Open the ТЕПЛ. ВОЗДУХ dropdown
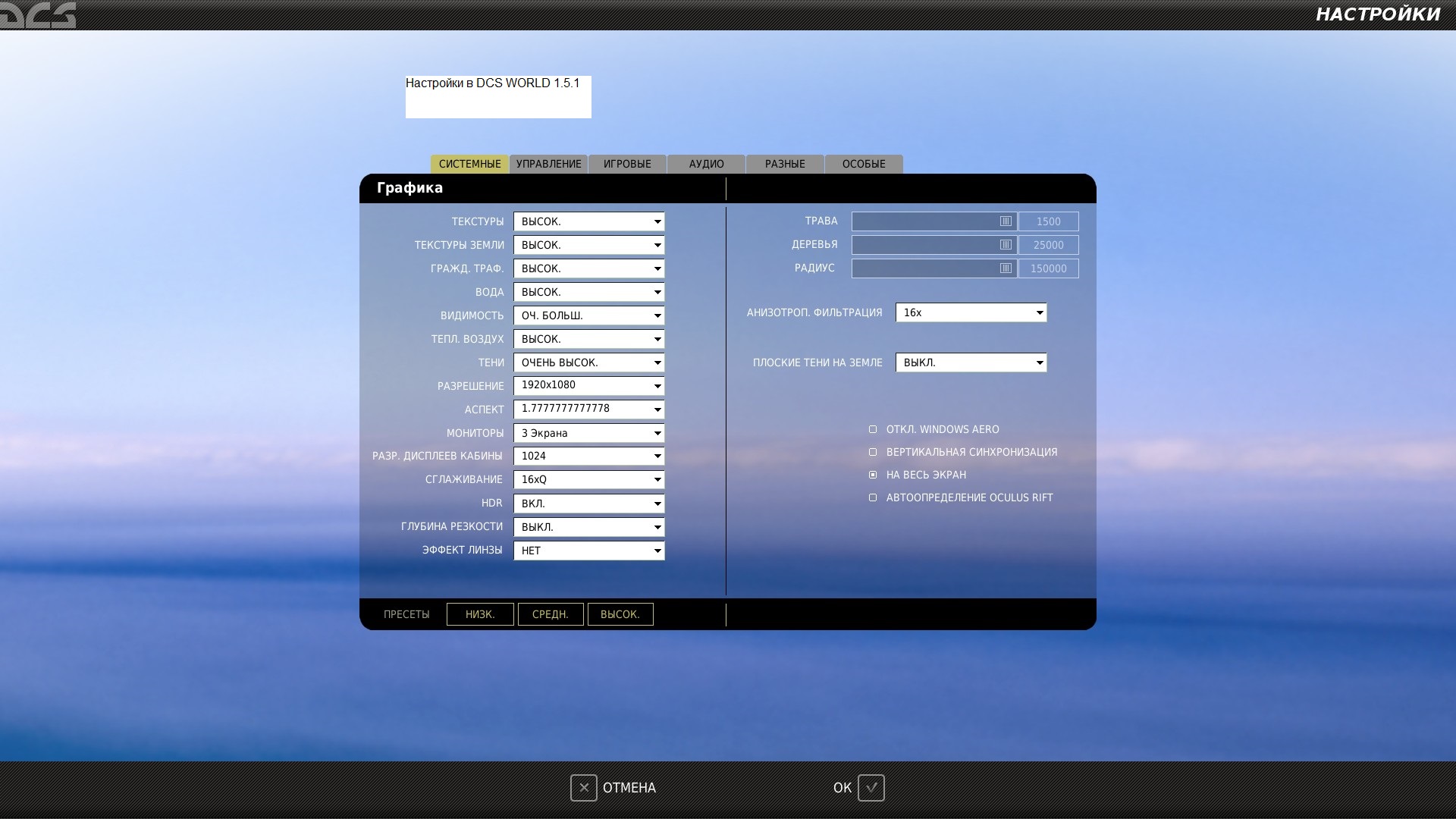1456x819 pixels. [x=588, y=339]
